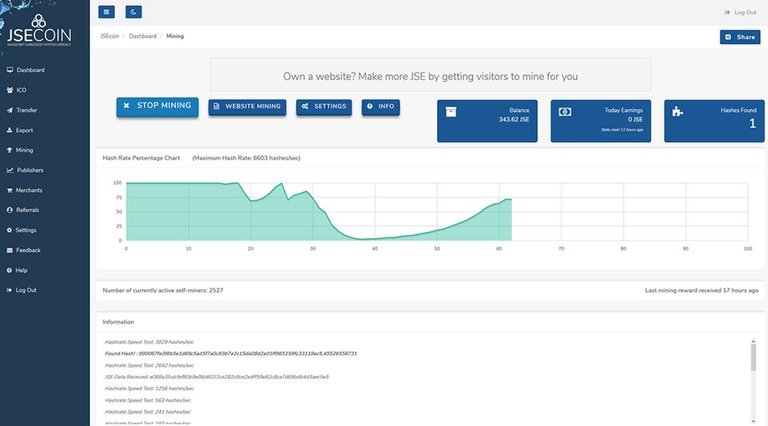
Task: Select Export in the sidebar
Action: coord(24,130)
